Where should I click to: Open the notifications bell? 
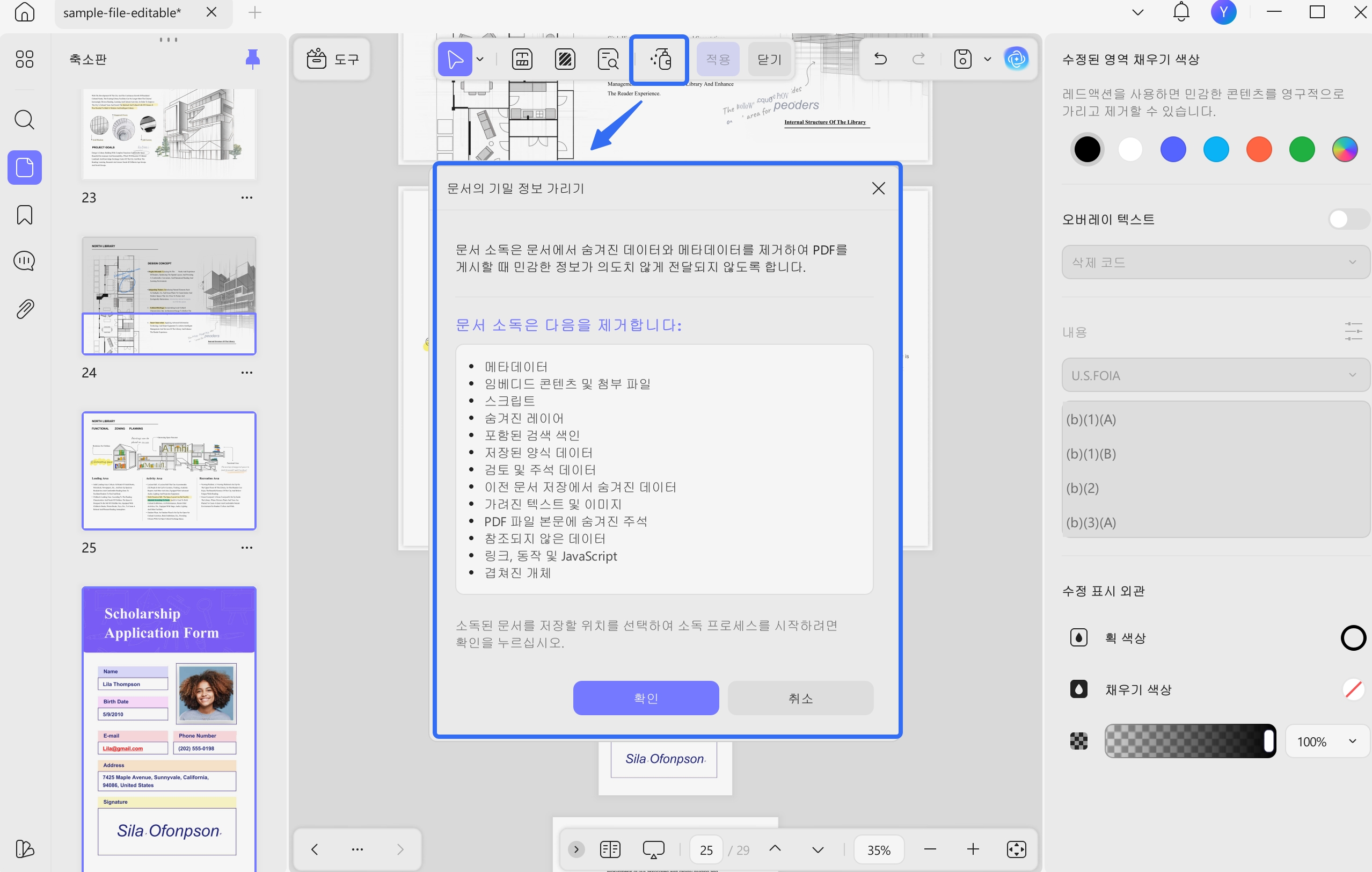[x=1181, y=12]
